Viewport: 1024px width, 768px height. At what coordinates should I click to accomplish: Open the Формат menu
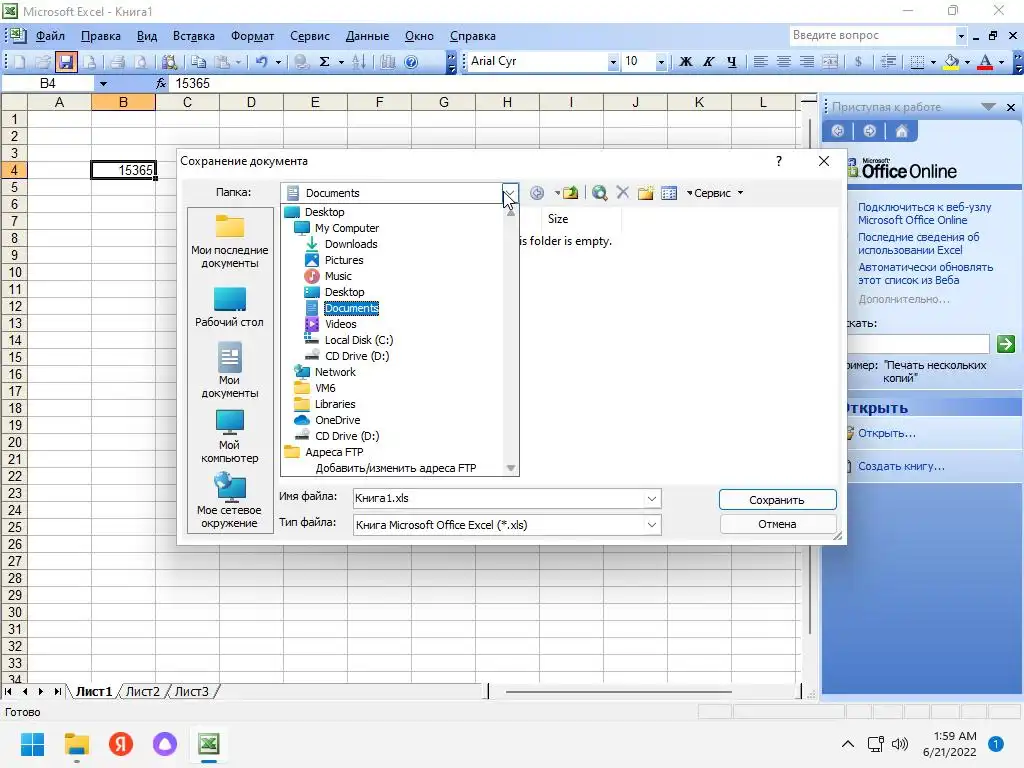coord(252,36)
